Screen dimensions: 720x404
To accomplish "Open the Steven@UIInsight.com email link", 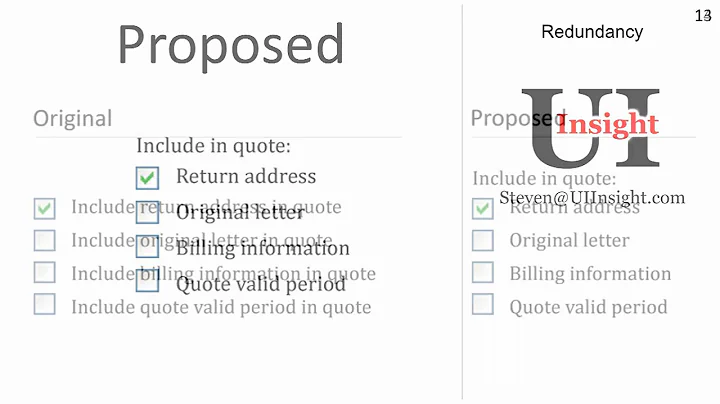I will pyautogui.click(x=592, y=198).
